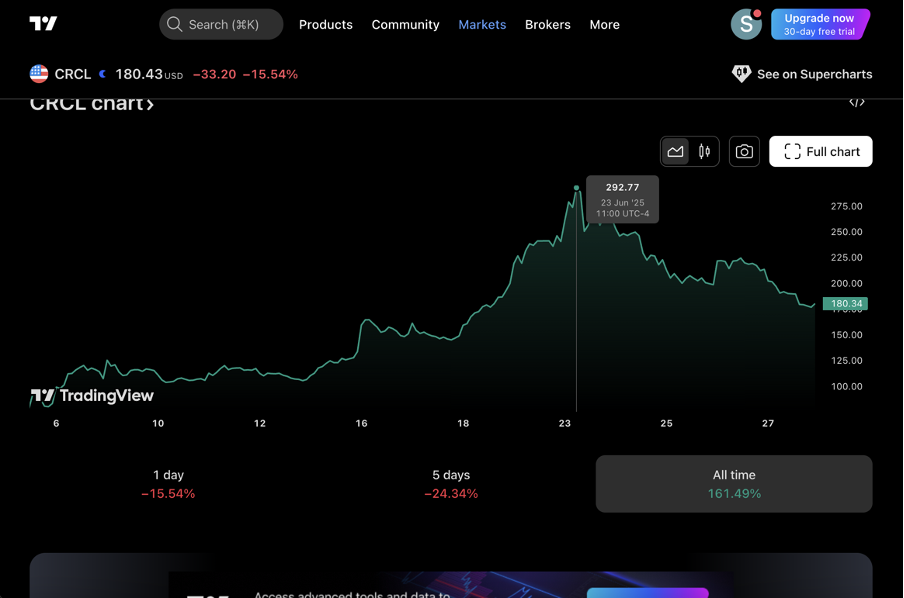904x598 pixels.
Task: Open the user profile avatar
Action: pos(746,24)
